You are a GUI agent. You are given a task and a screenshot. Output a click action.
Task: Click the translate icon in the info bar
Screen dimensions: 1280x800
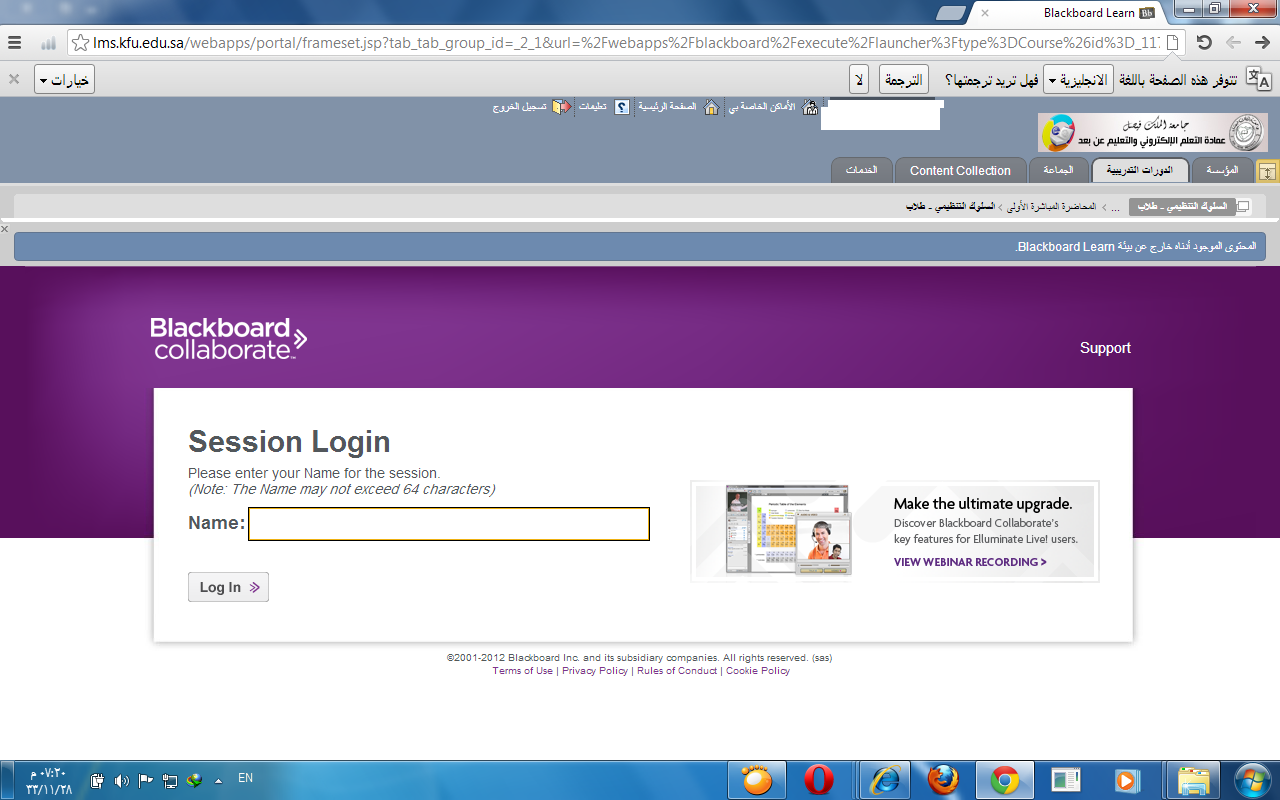(1258, 80)
